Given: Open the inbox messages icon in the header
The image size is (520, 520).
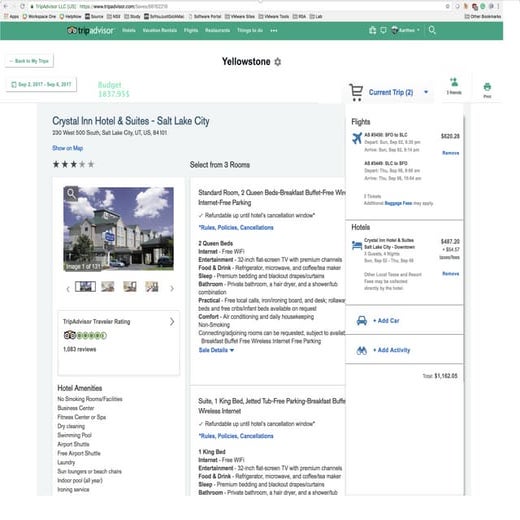Looking at the screenshot, I should [383, 30].
